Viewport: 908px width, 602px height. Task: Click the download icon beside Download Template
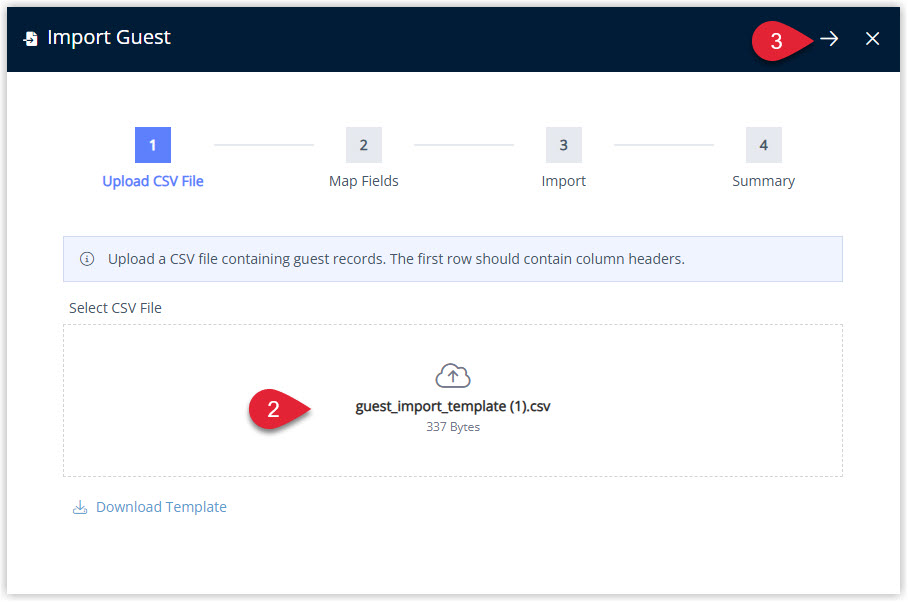point(80,507)
